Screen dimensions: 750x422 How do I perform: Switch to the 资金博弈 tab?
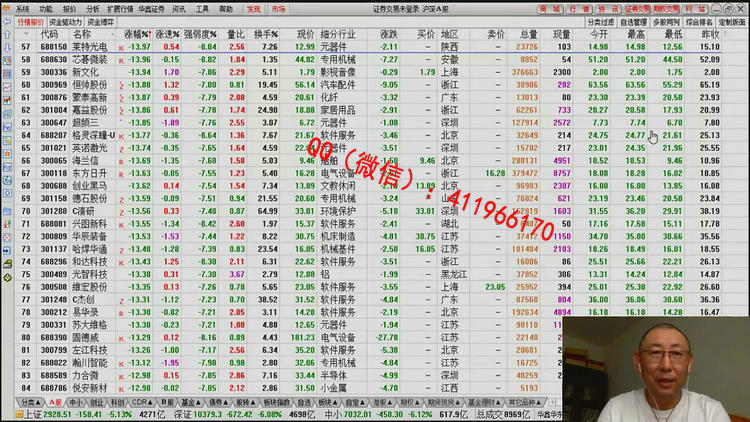100,21
